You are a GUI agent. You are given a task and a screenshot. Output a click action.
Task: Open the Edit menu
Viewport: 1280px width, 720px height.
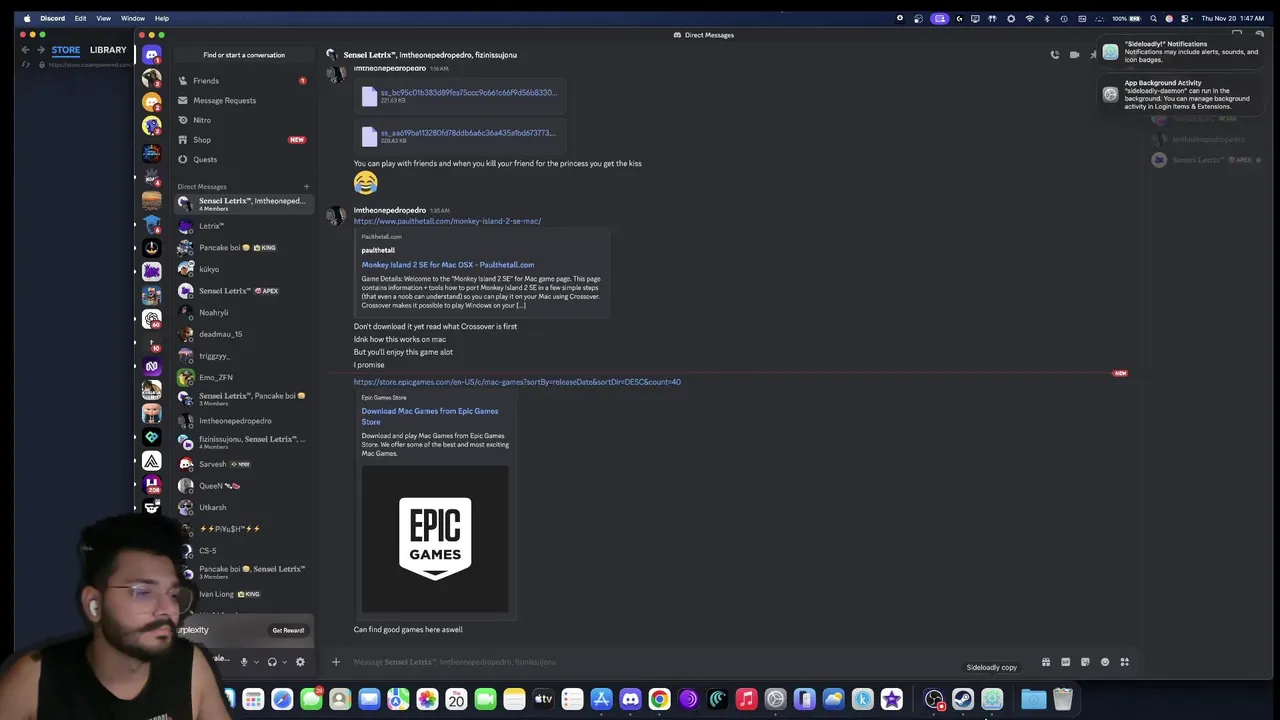point(80,18)
